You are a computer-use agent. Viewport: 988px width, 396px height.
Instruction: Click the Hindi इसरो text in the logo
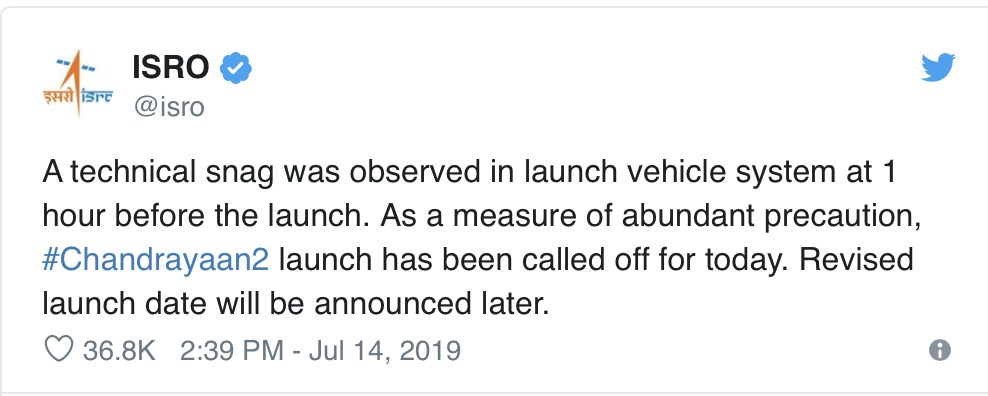(x=58, y=96)
